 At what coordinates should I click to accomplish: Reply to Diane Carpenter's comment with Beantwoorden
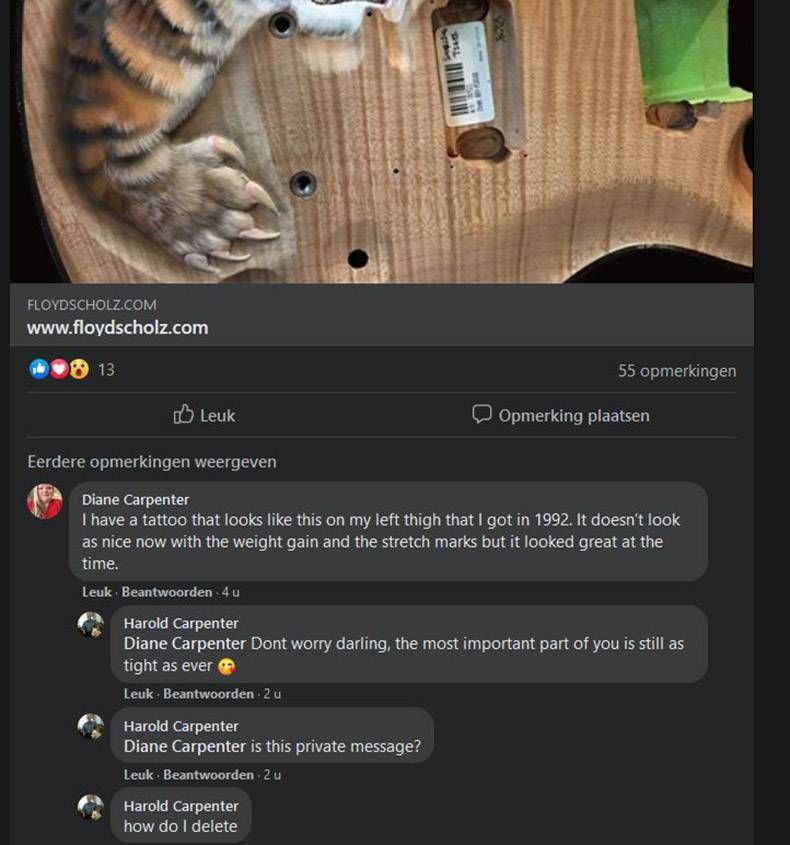click(x=167, y=592)
